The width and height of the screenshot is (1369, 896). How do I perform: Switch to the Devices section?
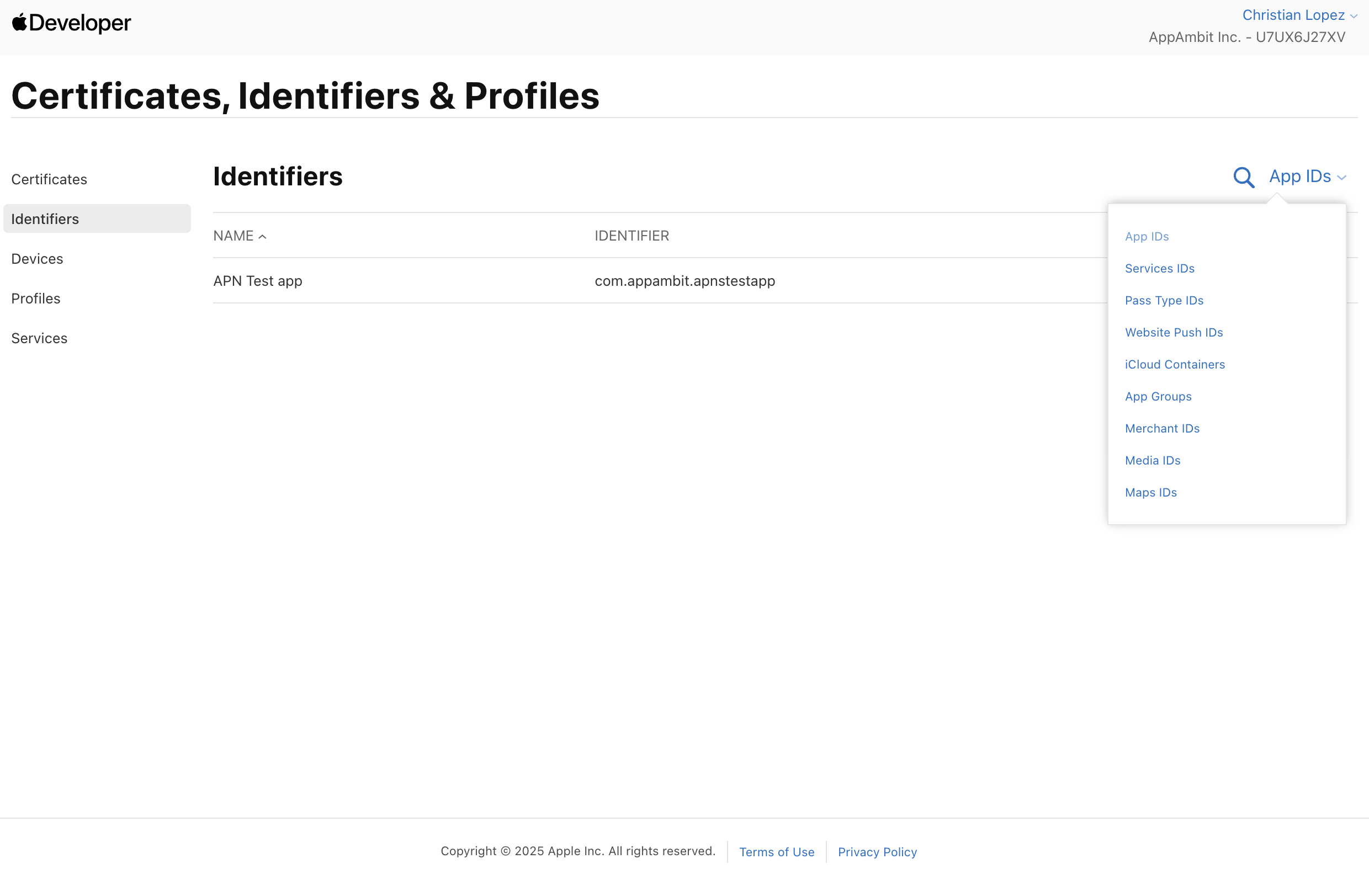click(37, 259)
